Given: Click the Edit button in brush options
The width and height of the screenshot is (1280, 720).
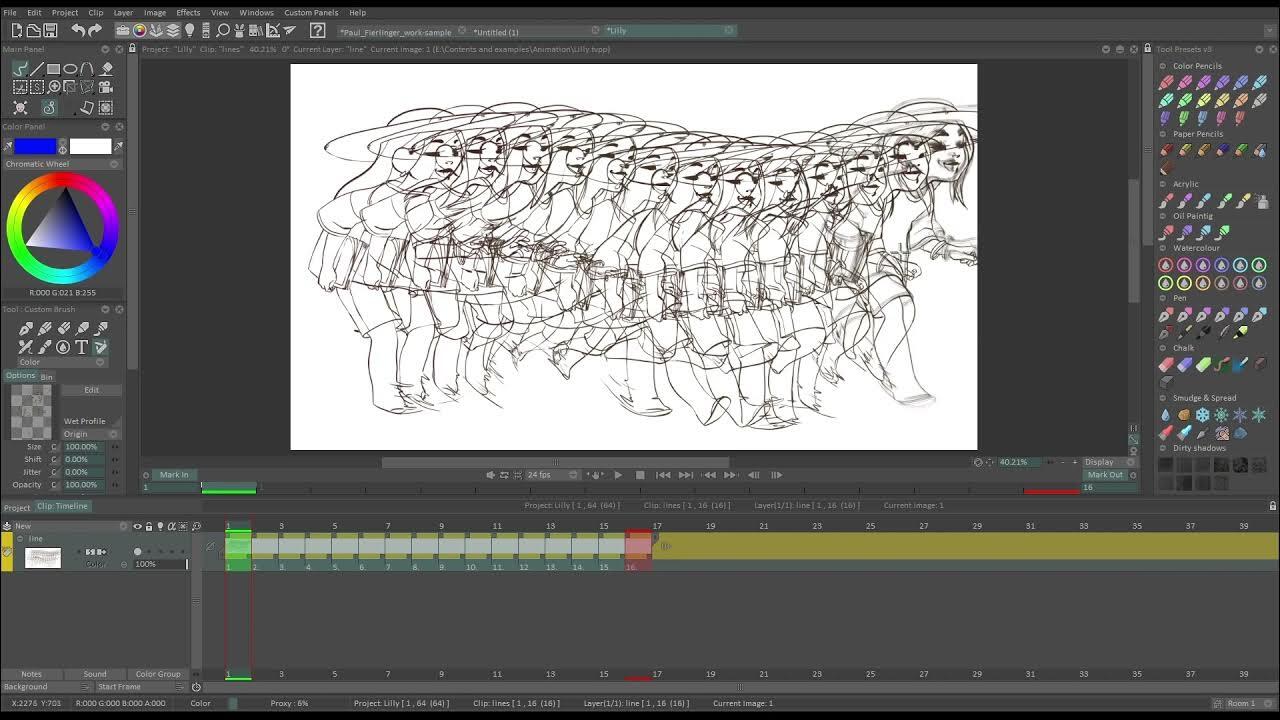Looking at the screenshot, I should (x=91, y=390).
